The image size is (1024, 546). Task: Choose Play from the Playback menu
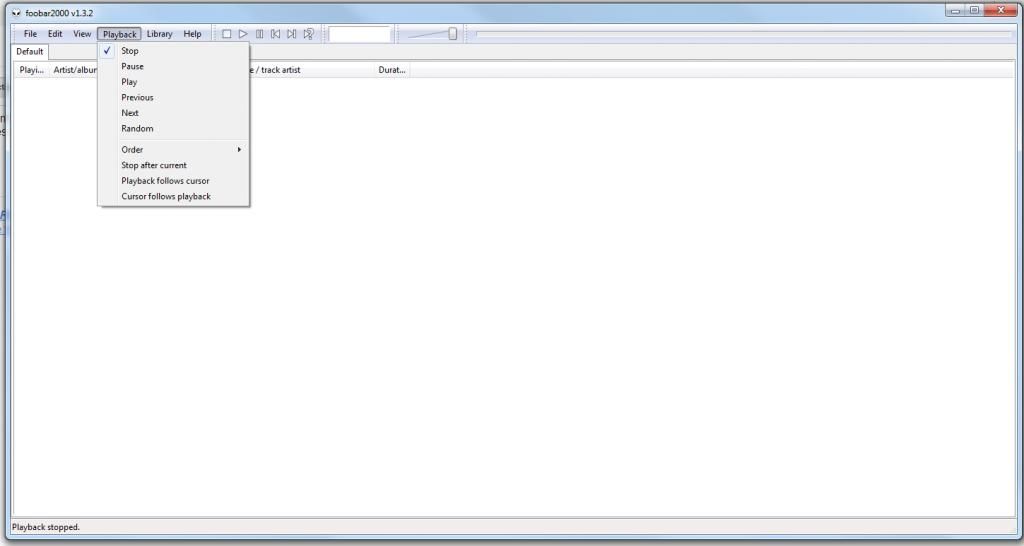[x=174, y=82]
